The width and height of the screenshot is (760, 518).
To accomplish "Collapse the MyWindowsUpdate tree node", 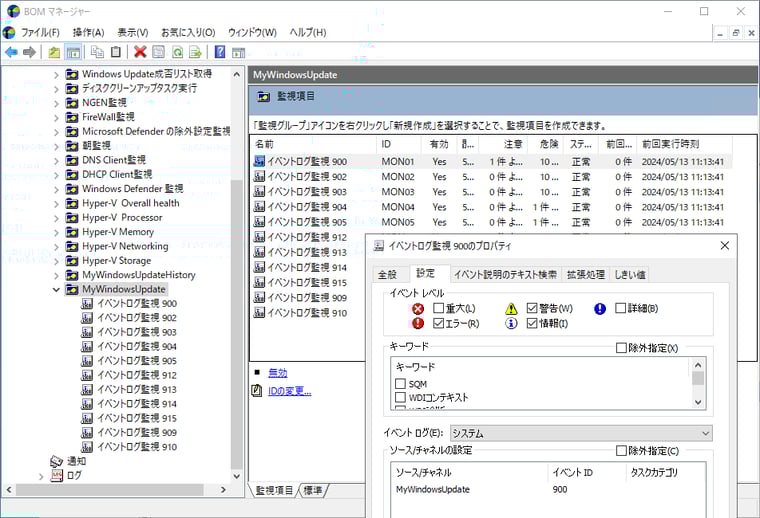I will [56, 290].
